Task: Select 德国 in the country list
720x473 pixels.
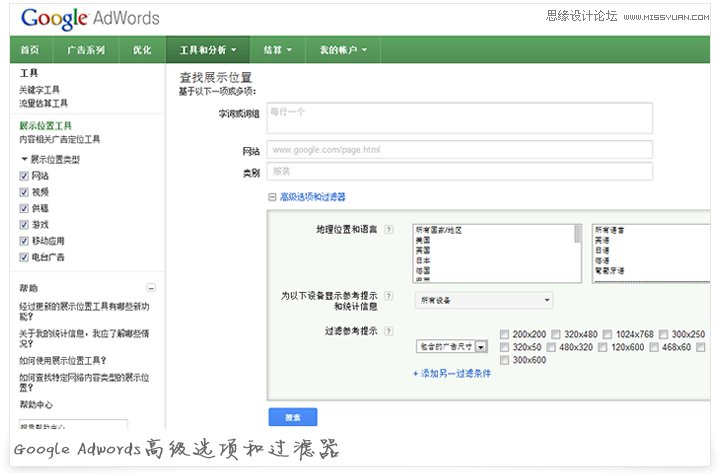Action: point(423,270)
